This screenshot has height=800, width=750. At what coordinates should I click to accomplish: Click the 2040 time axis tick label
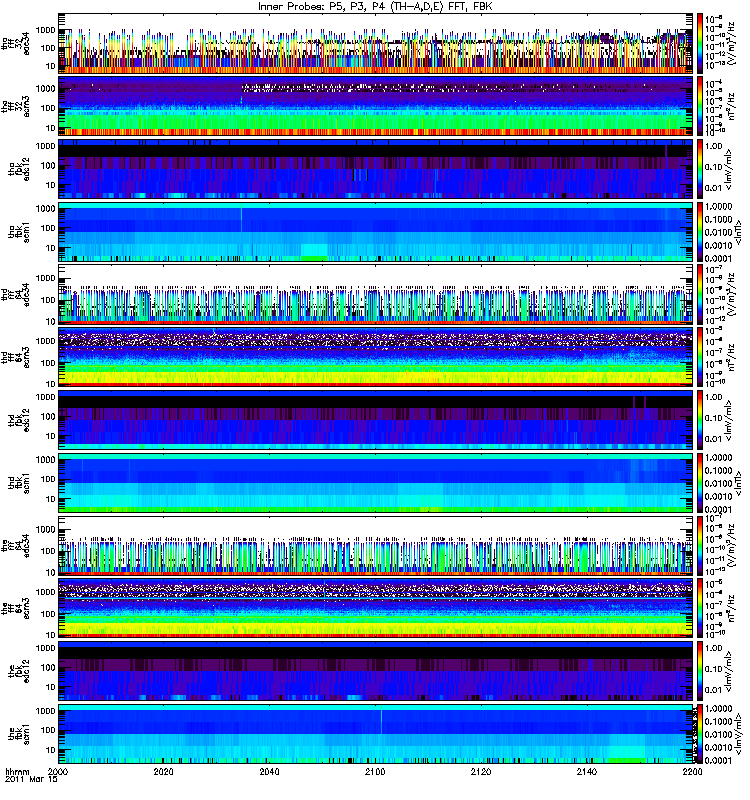[x=269, y=771]
